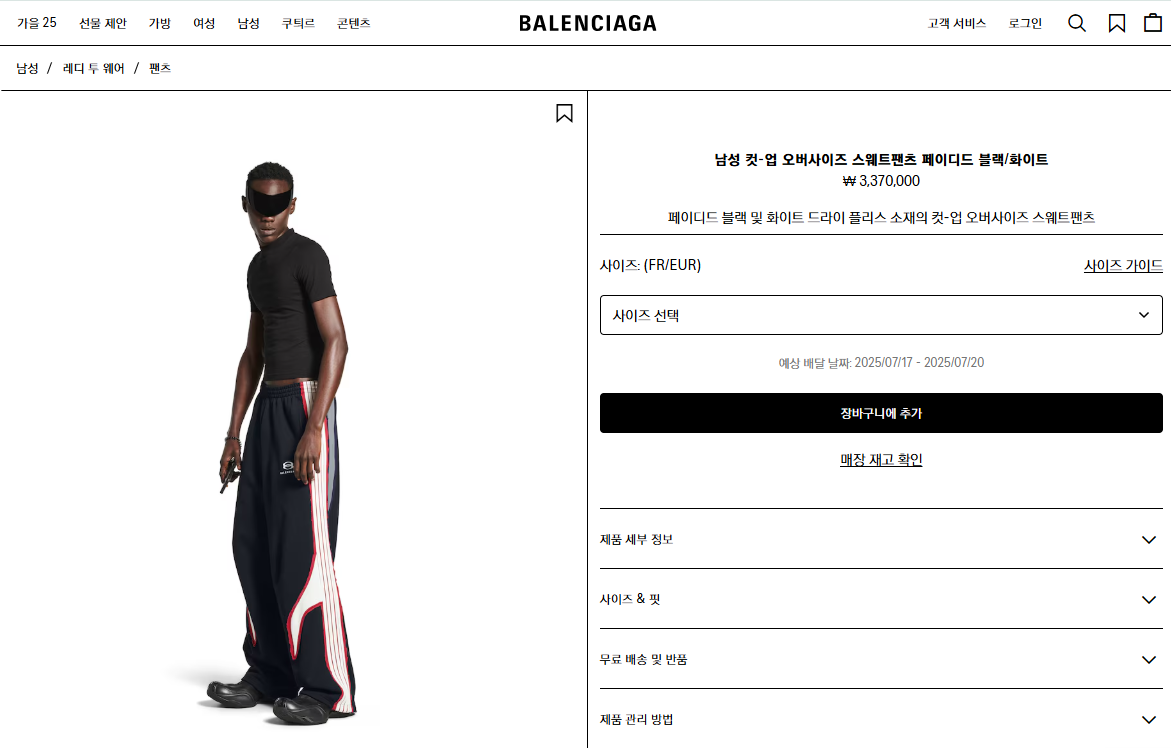Open the shopping bag icon
1171x748 pixels.
coord(1153,23)
